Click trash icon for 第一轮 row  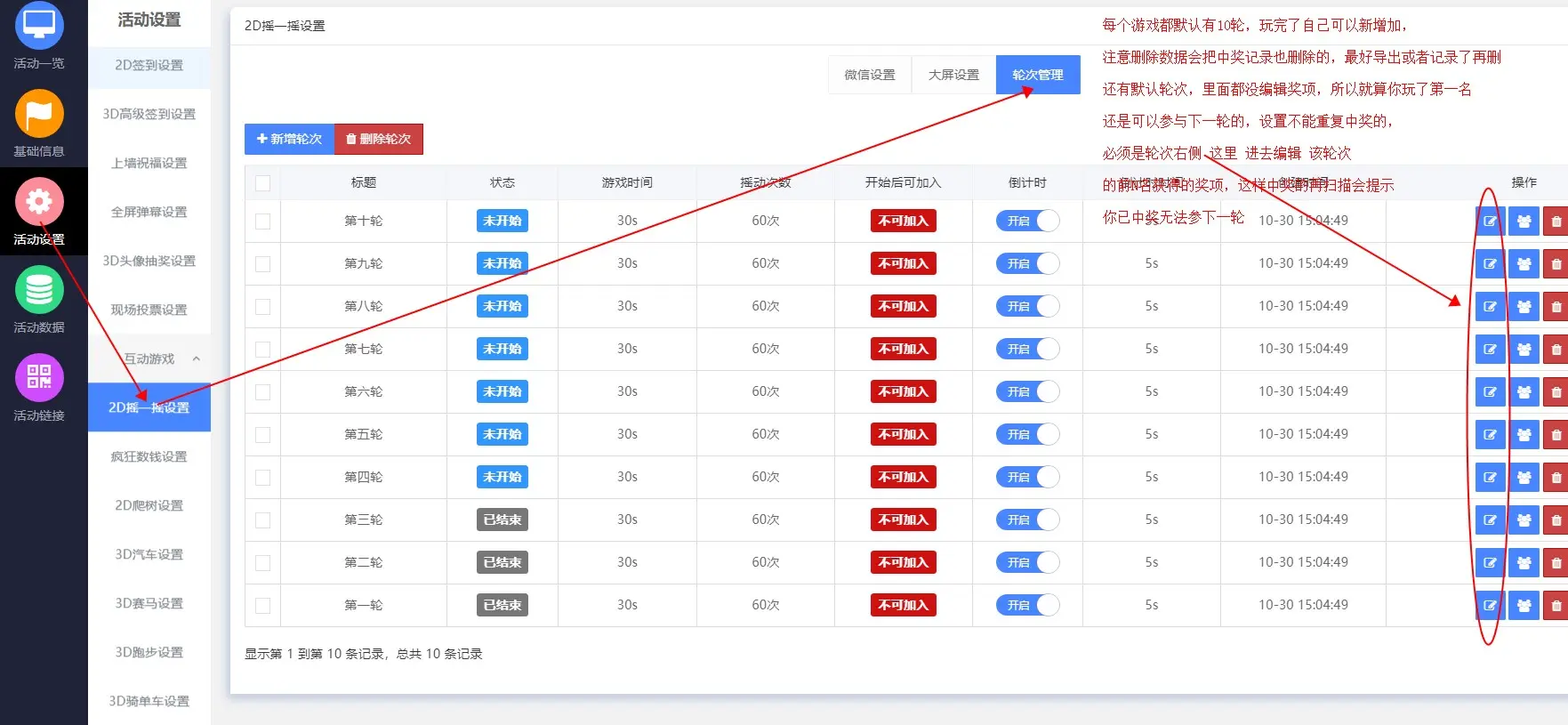(x=1556, y=606)
